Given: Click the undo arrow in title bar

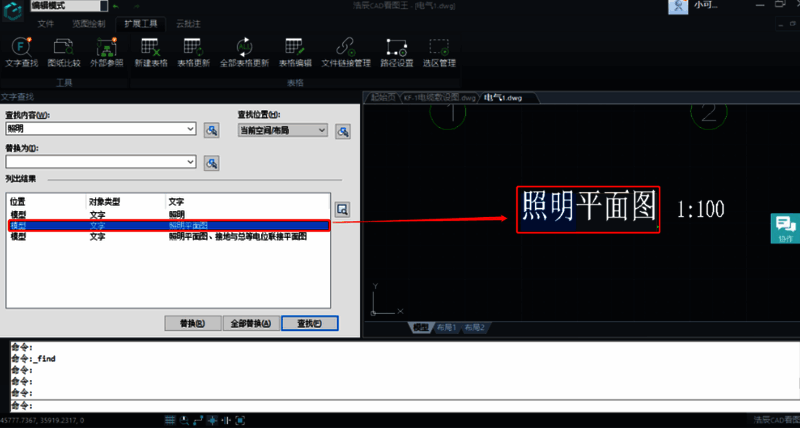Looking at the screenshot, I should 116,6.
